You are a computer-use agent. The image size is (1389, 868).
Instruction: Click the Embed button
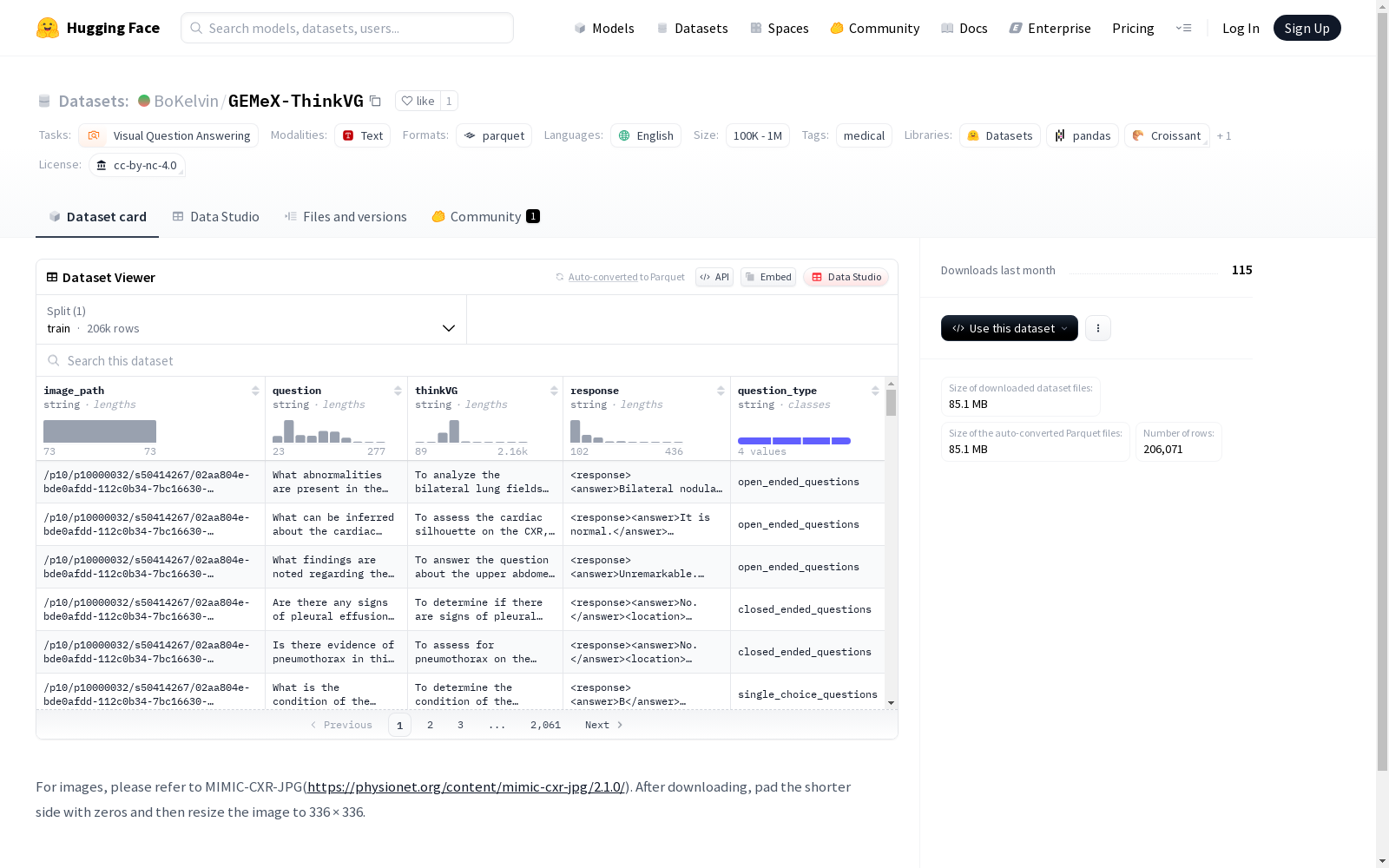coord(768,277)
